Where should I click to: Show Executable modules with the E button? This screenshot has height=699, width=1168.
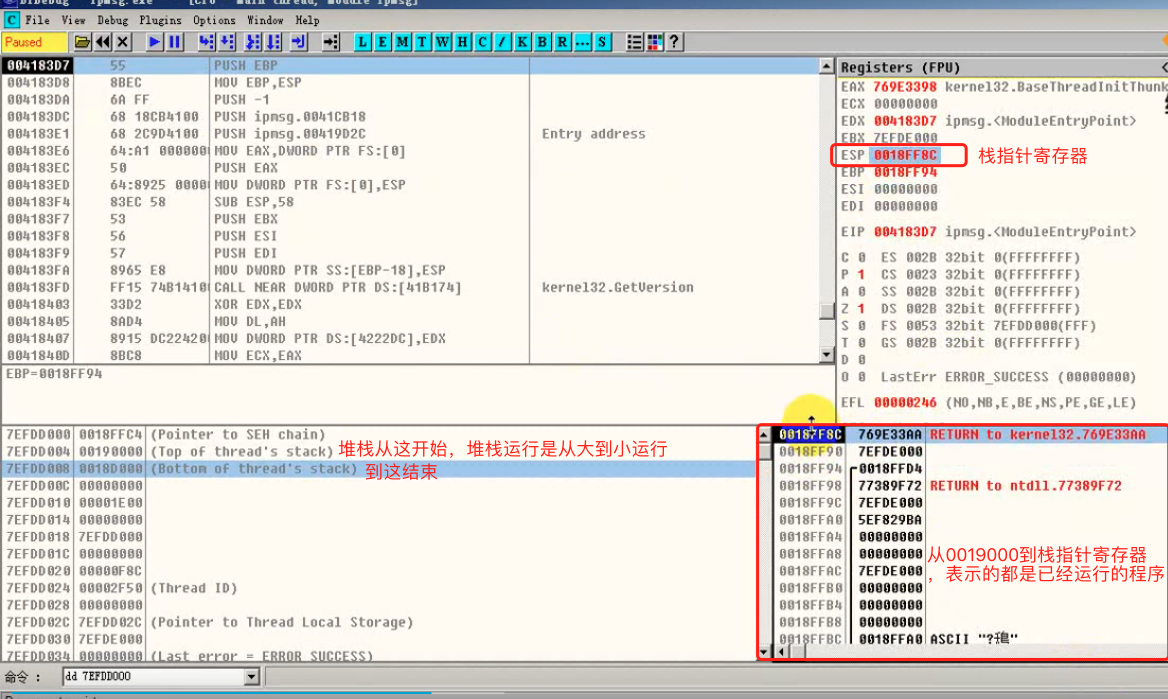click(382, 42)
